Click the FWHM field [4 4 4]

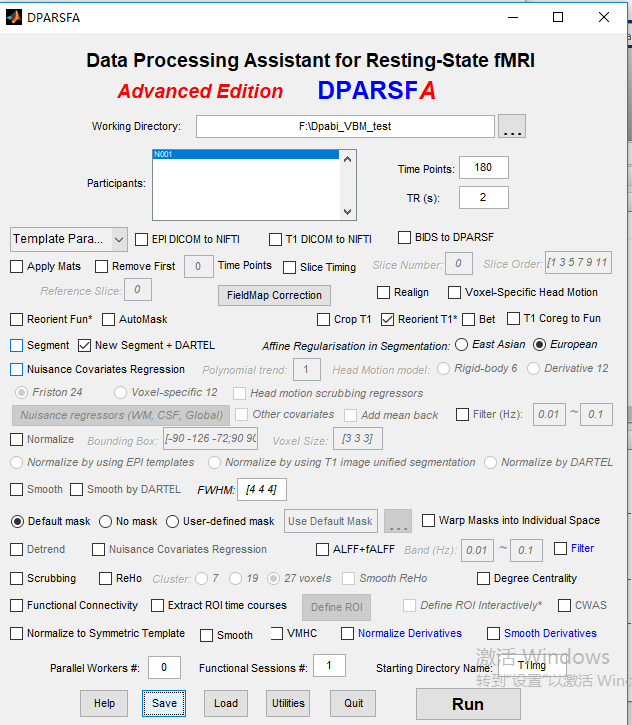262,490
